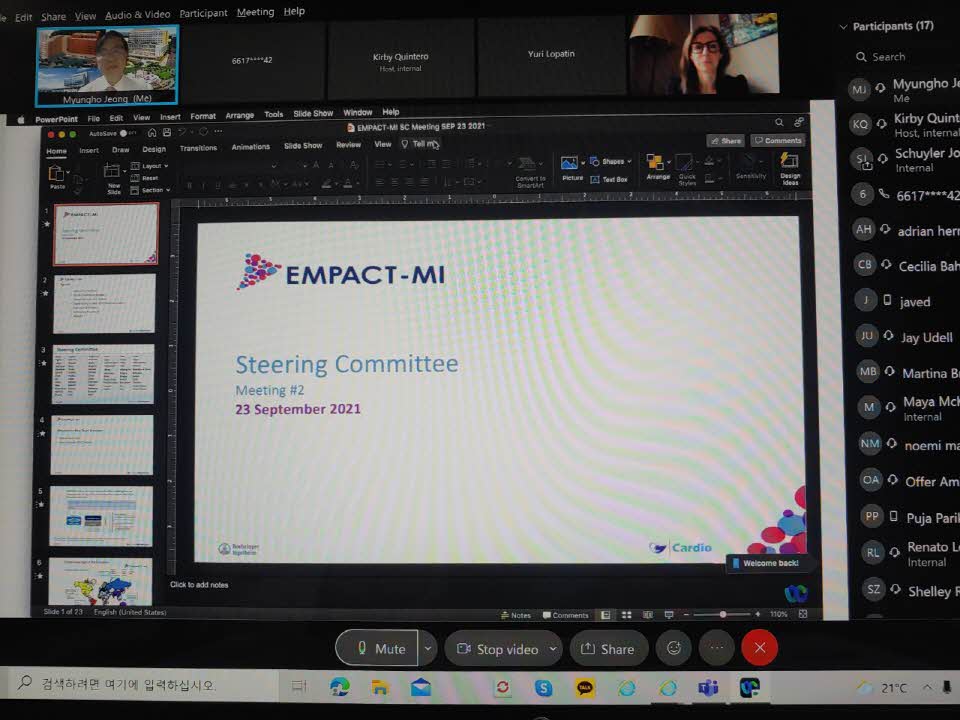The width and height of the screenshot is (960, 720).
Task: Open the reactions smiley icon
Action: coord(673,648)
